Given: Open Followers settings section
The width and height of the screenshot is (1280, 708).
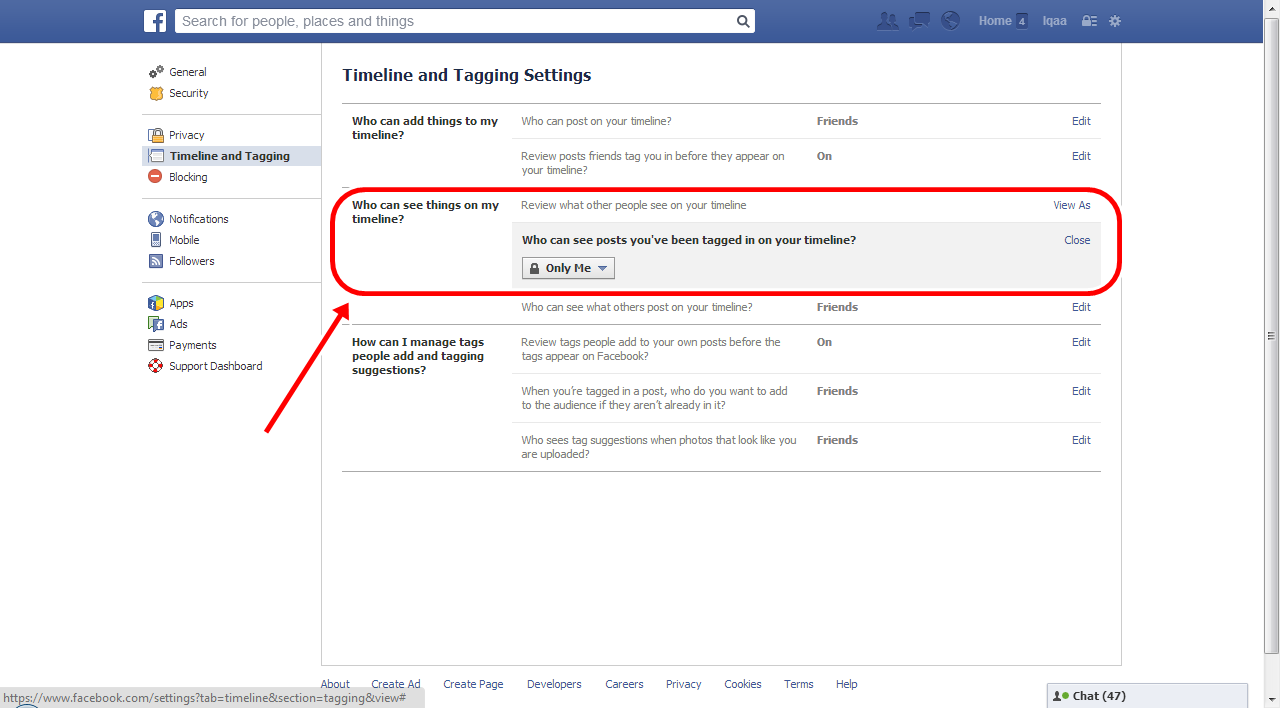Looking at the screenshot, I should tap(192, 261).
